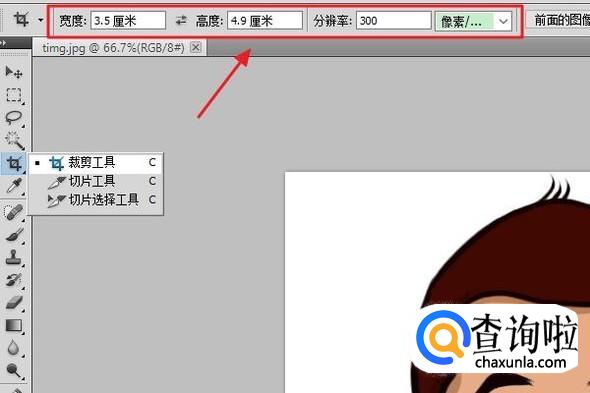590x393 pixels.
Task: Open the resolution unit 像素/... dropdown
Action: [473, 21]
